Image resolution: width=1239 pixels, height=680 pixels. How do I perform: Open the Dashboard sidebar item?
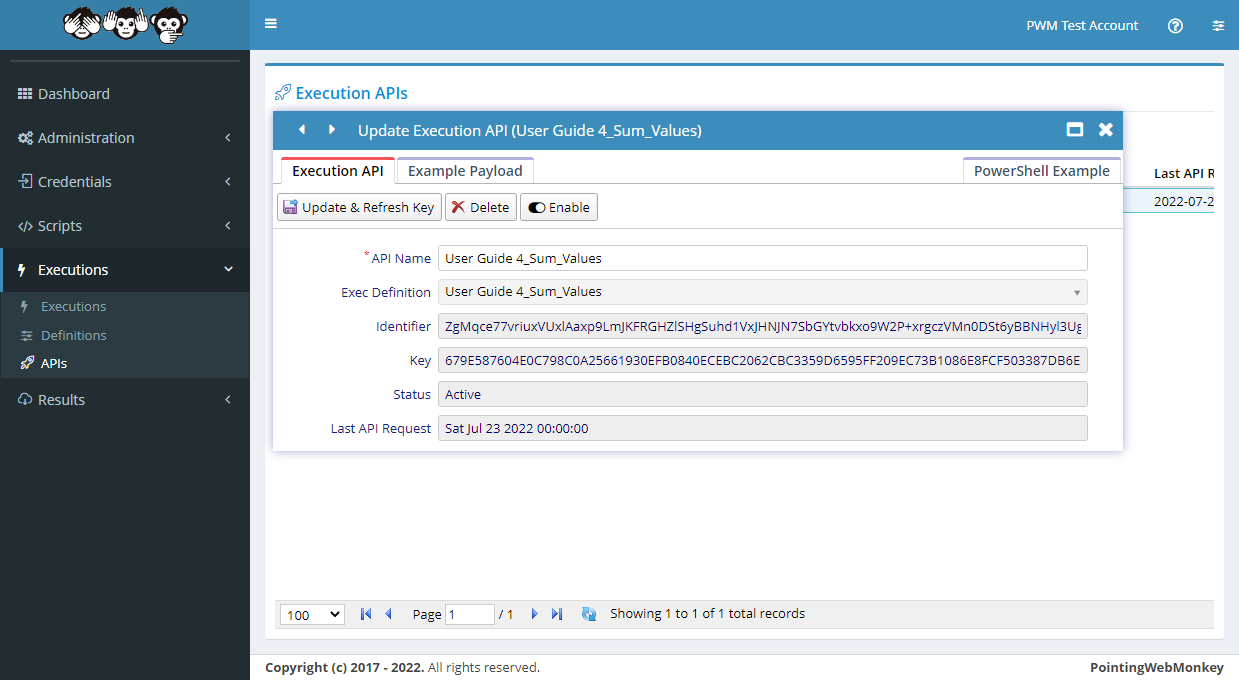tap(73, 94)
